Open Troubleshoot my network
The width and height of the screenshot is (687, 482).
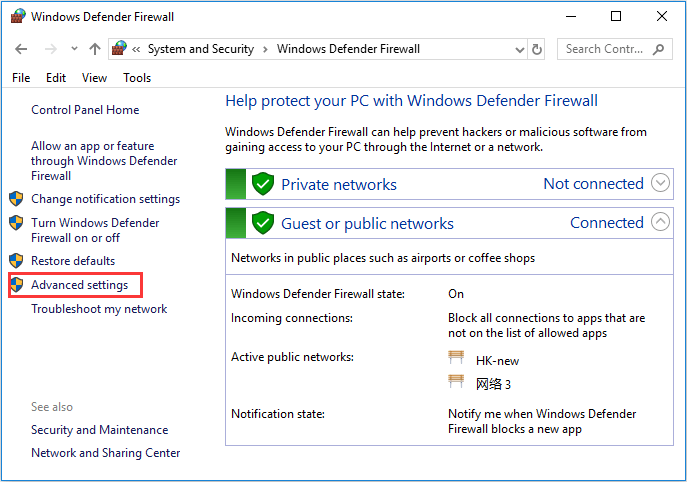(x=99, y=309)
